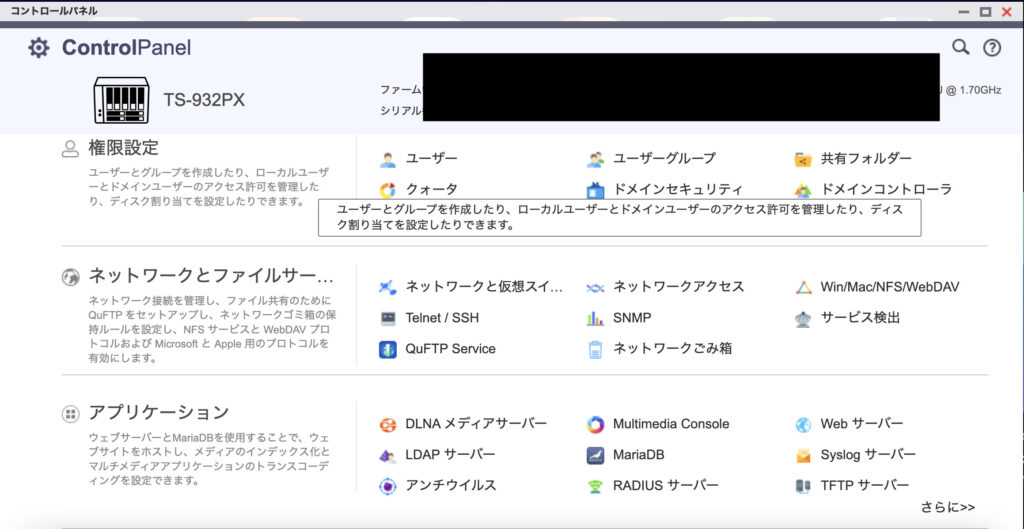This screenshot has width=1024, height=529.
Task: Click the ControlPanel title text
Action: point(127,48)
